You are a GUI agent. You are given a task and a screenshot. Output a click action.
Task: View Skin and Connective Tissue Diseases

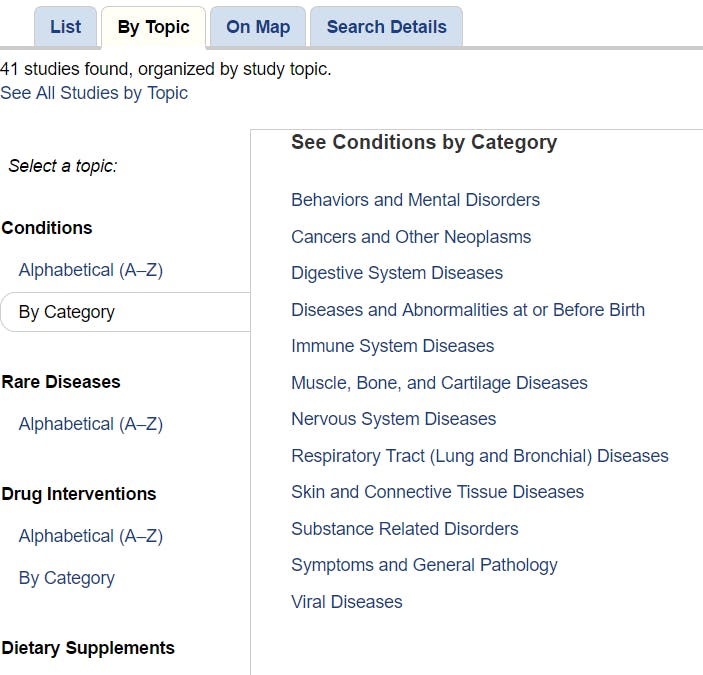point(437,492)
